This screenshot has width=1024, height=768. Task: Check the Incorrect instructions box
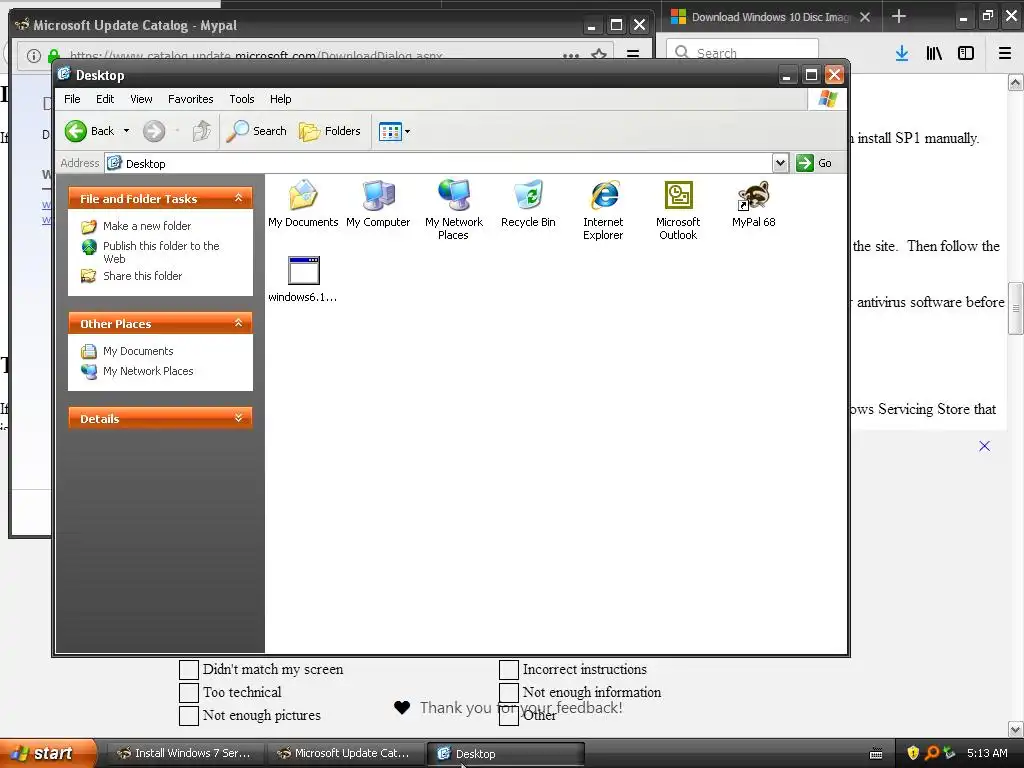pos(509,669)
